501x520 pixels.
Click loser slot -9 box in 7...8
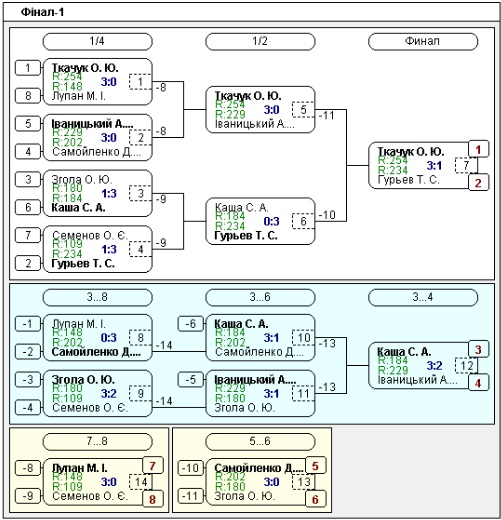(28, 496)
